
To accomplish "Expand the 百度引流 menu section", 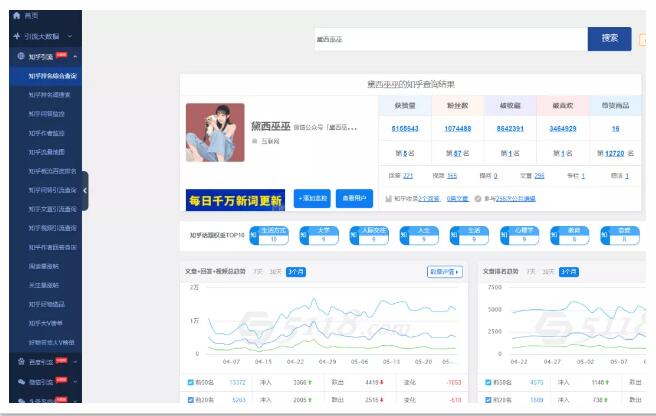I will point(75,362).
